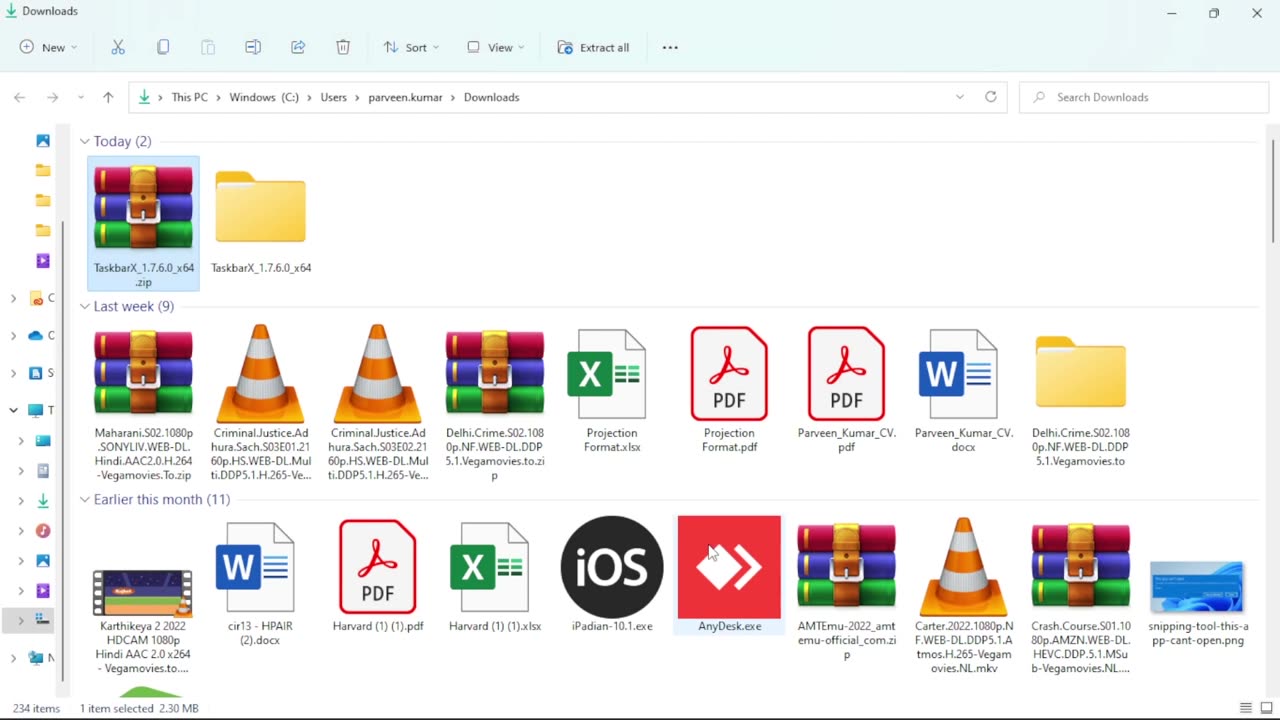1280x720 pixels.
Task: Select Criminal.Justice S03E02 VLC file
Action: [x=378, y=373]
